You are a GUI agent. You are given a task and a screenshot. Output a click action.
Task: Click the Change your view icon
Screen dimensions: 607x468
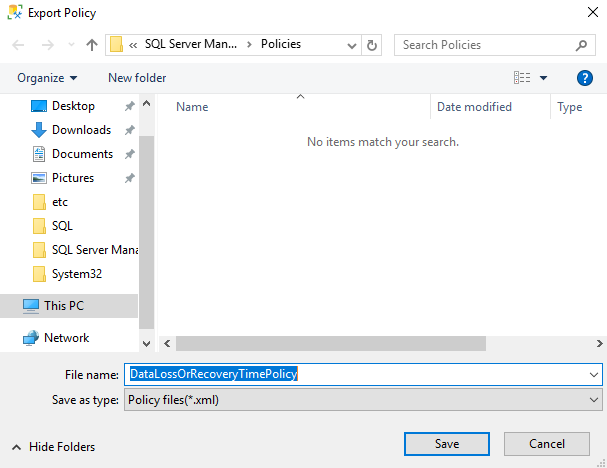(522, 78)
